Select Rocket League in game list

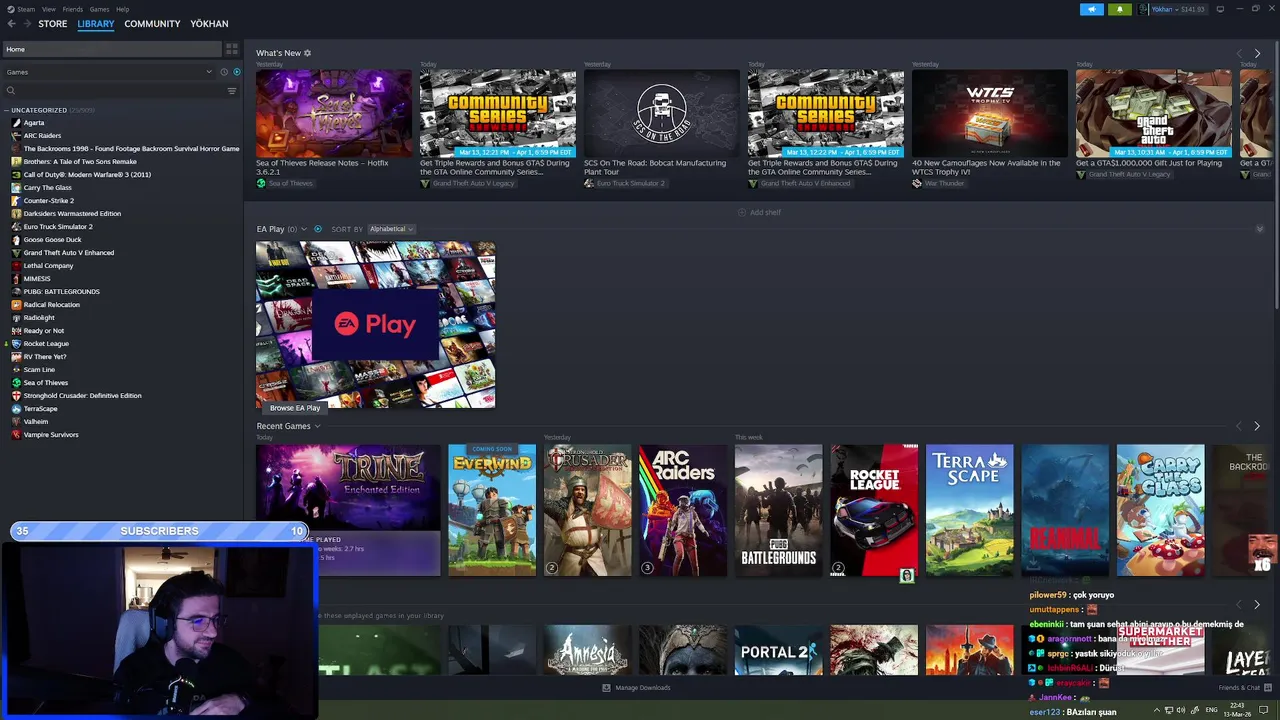pos(46,343)
